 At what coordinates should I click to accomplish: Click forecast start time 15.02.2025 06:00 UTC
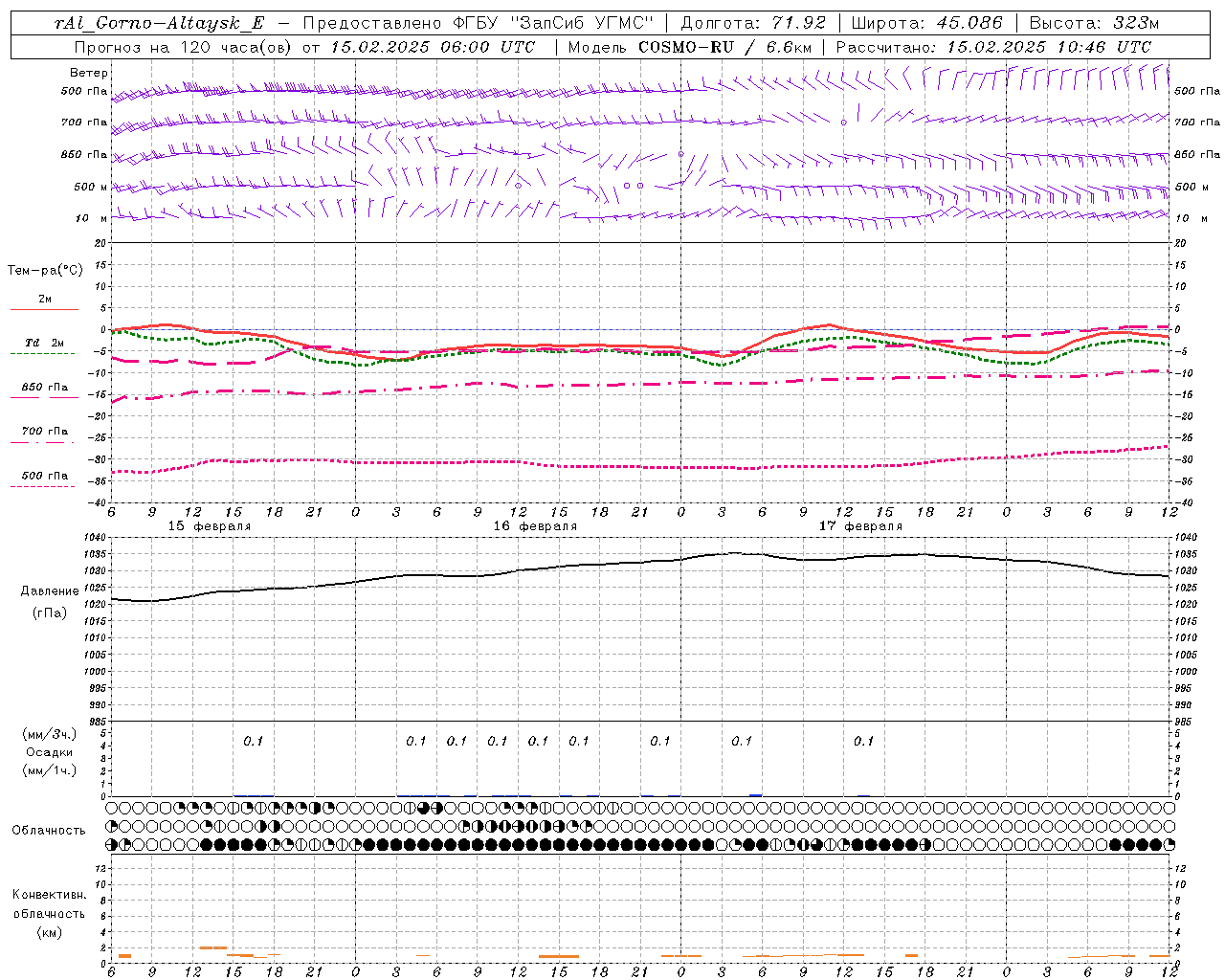[433, 46]
